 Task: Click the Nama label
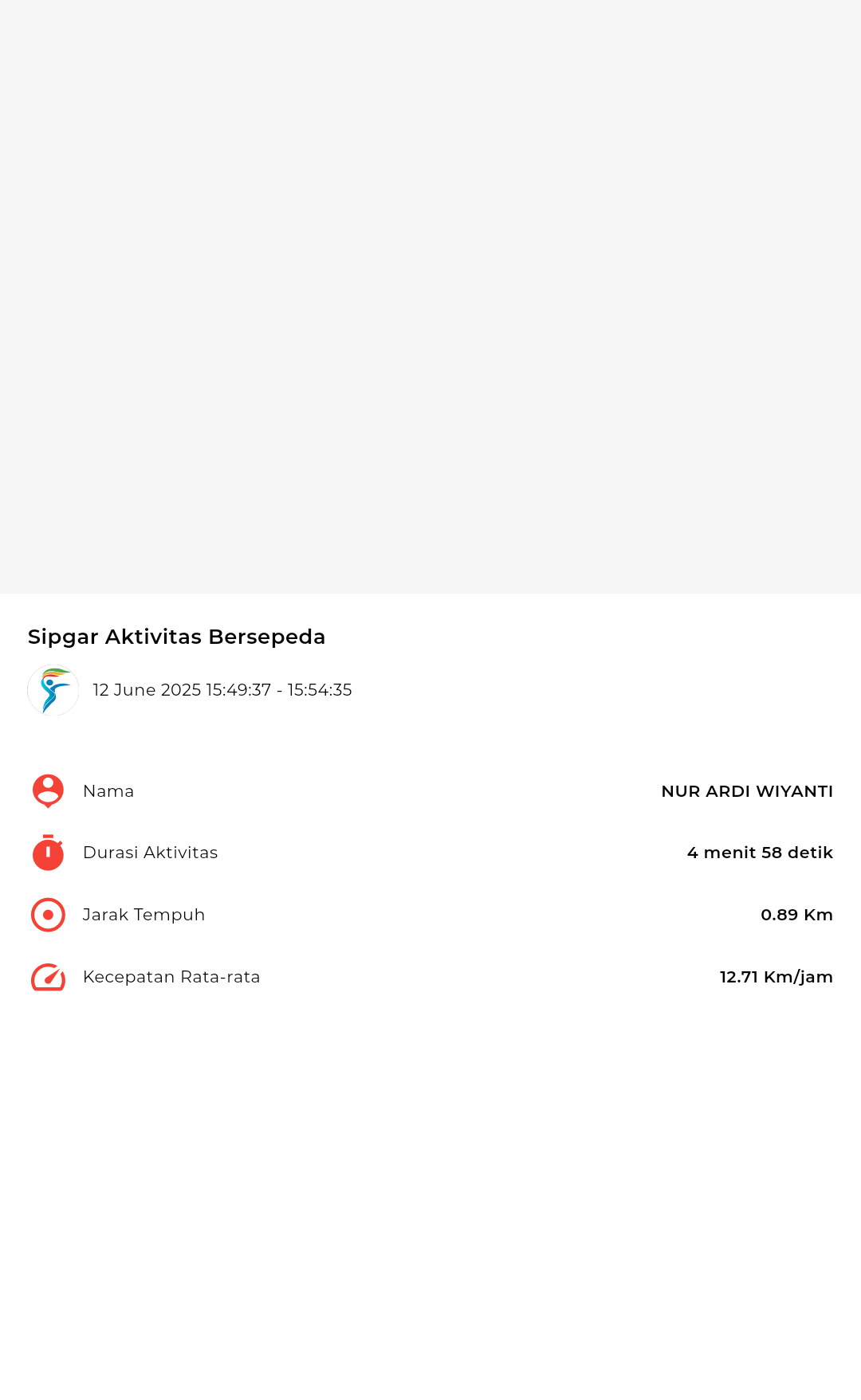click(x=108, y=791)
